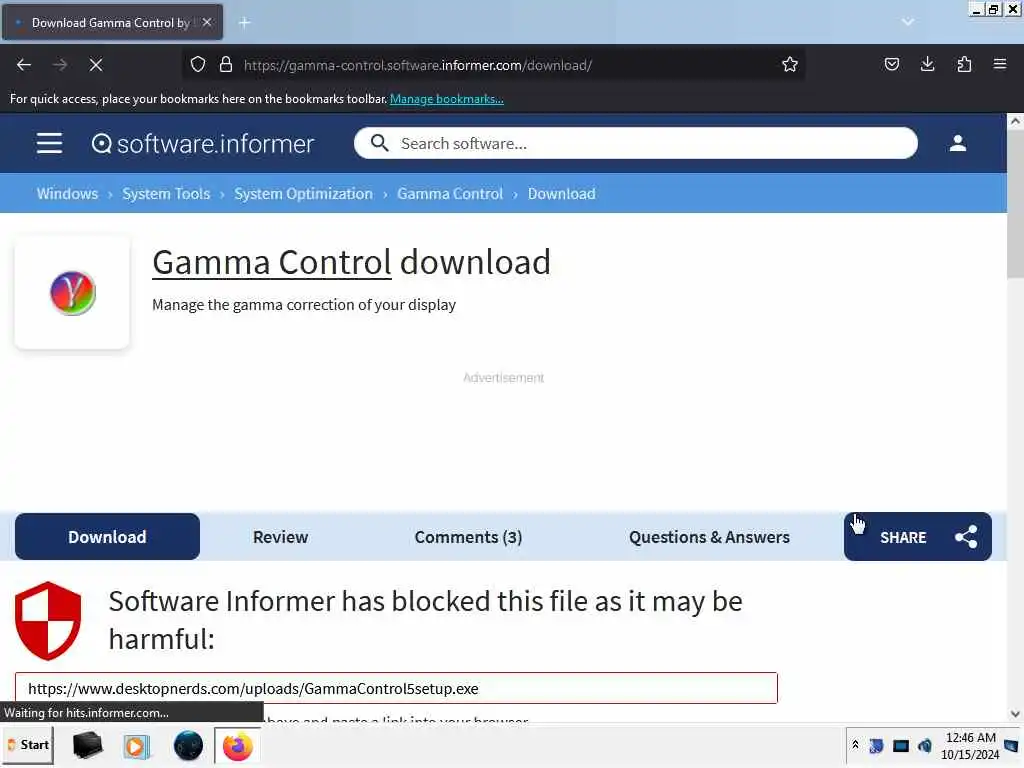Image resolution: width=1024 pixels, height=768 pixels.
Task: Go to the software.informer home logo
Action: [x=203, y=144]
